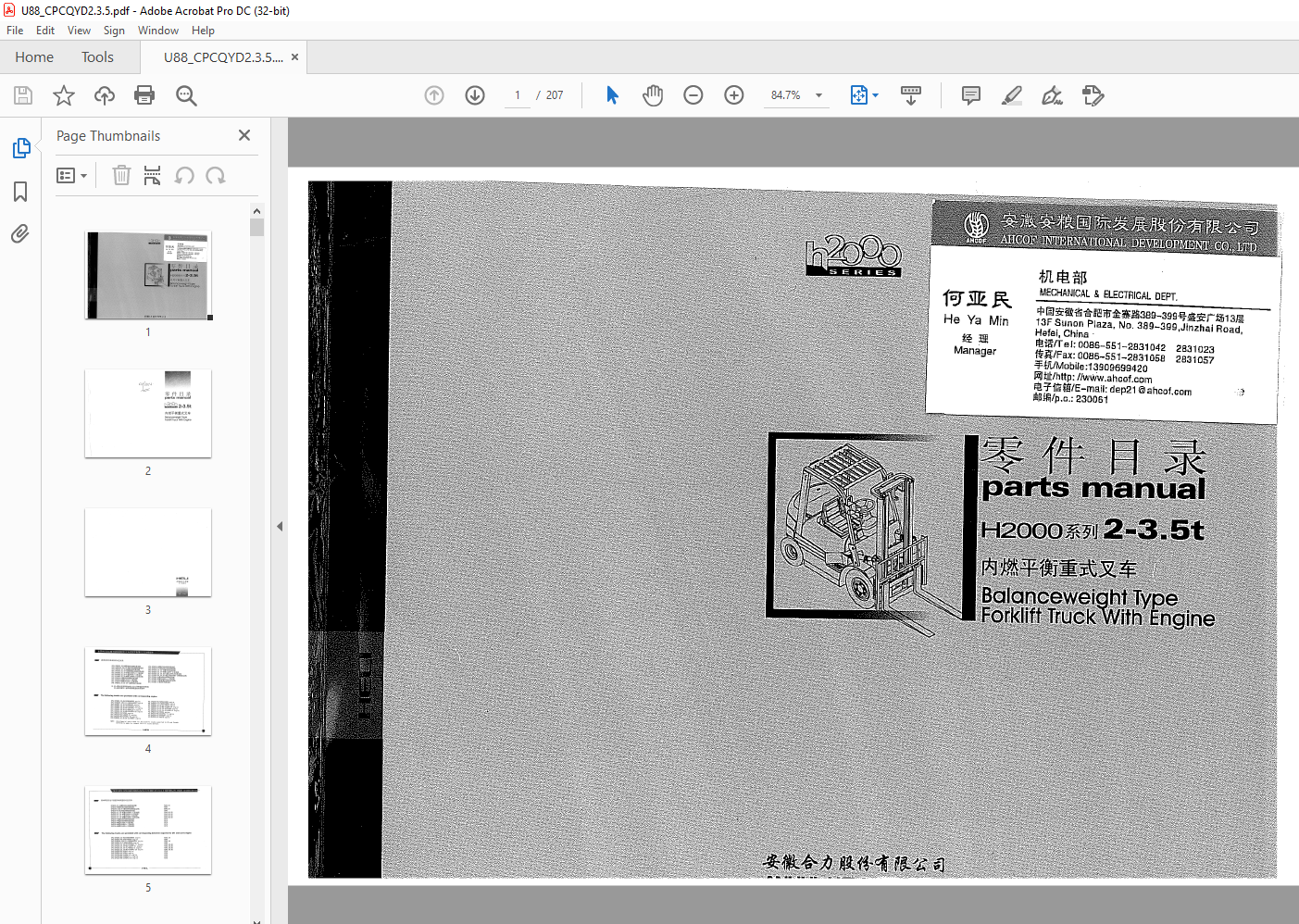Click the thumbnails panel scrollbar handle
The width and height of the screenshot is (1299, 924).
[256, 227]
